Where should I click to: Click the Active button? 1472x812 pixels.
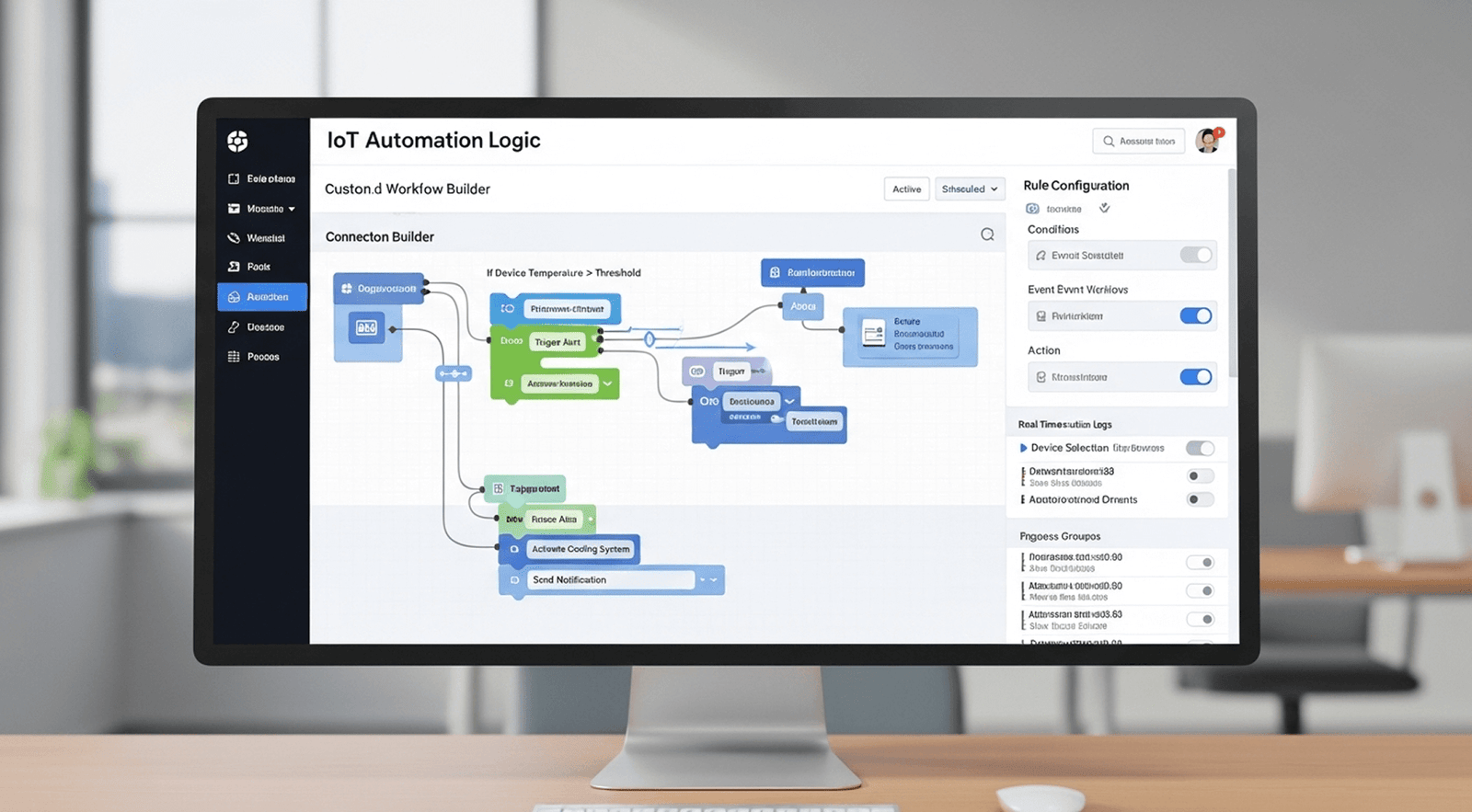click(906, 189)
